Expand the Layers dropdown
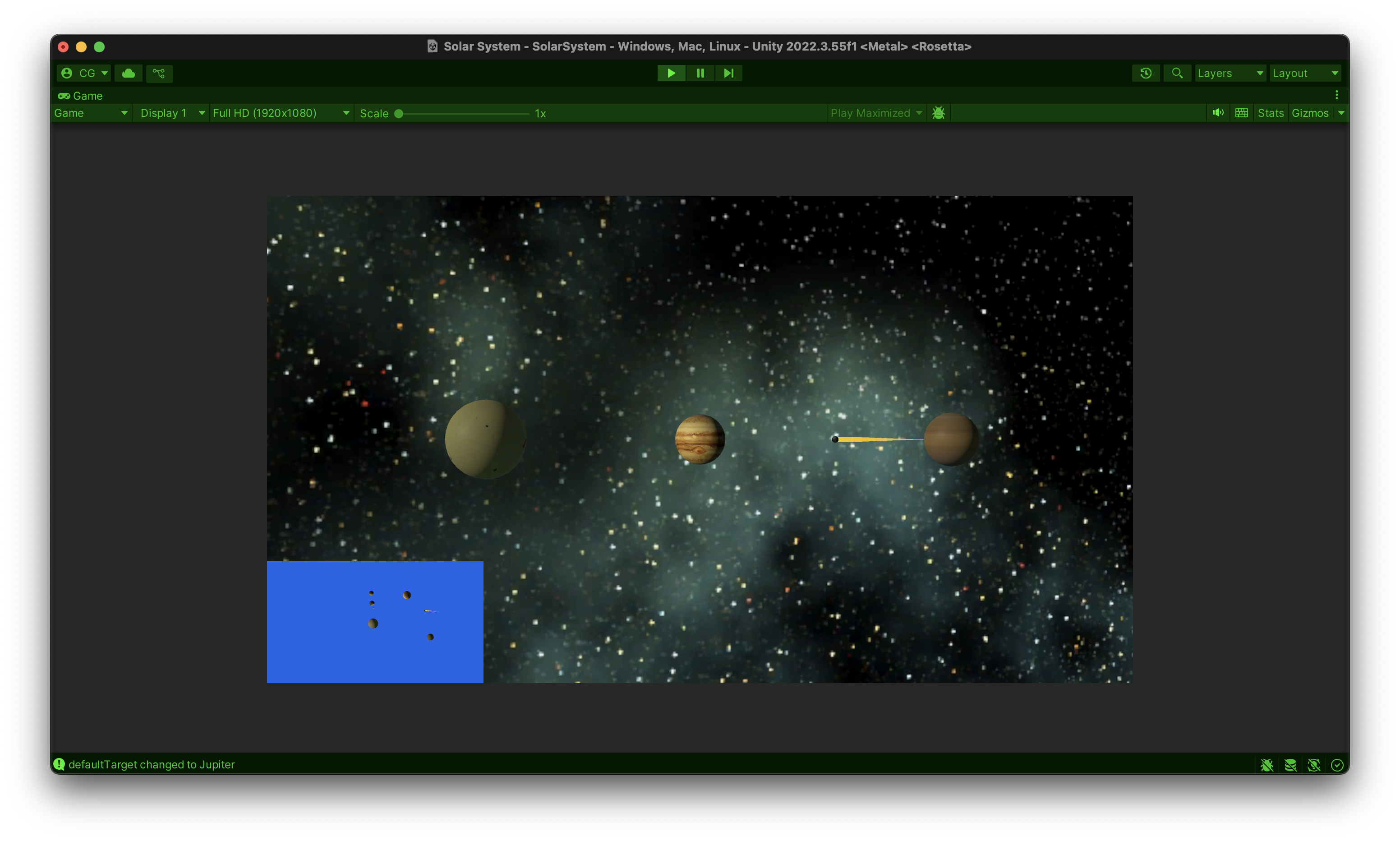Image resolution: width=1400 pixels, height=841 pixels. (x=1230, y=73)
